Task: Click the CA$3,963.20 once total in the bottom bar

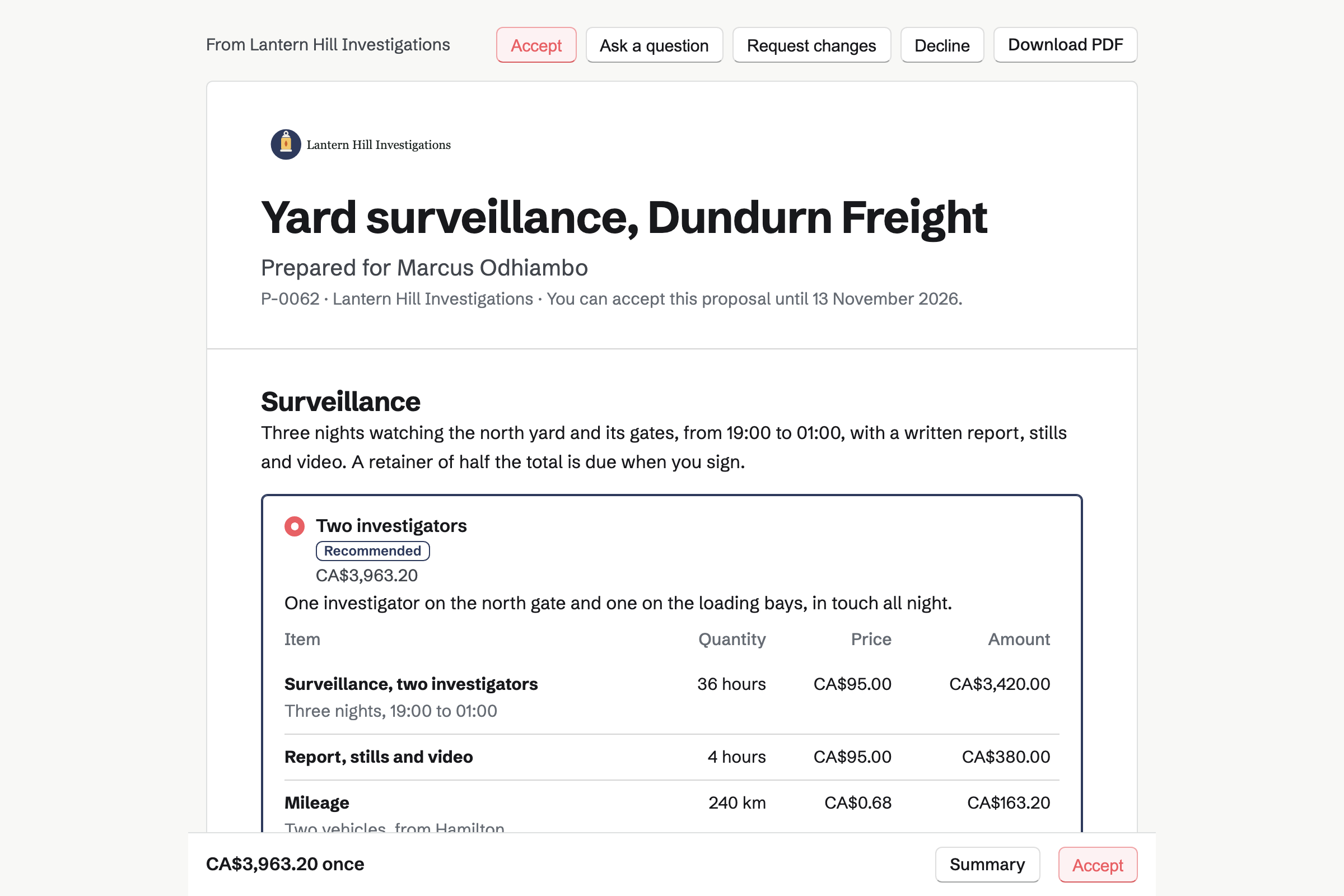Action: pyautogui.click(x=284, y=864)
